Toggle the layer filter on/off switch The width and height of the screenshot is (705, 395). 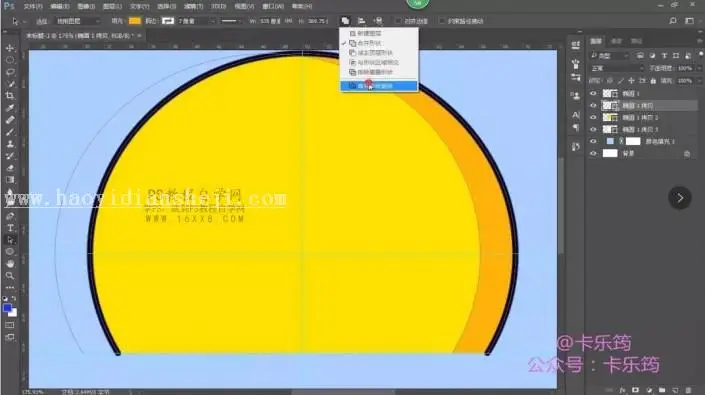point(701,54)
